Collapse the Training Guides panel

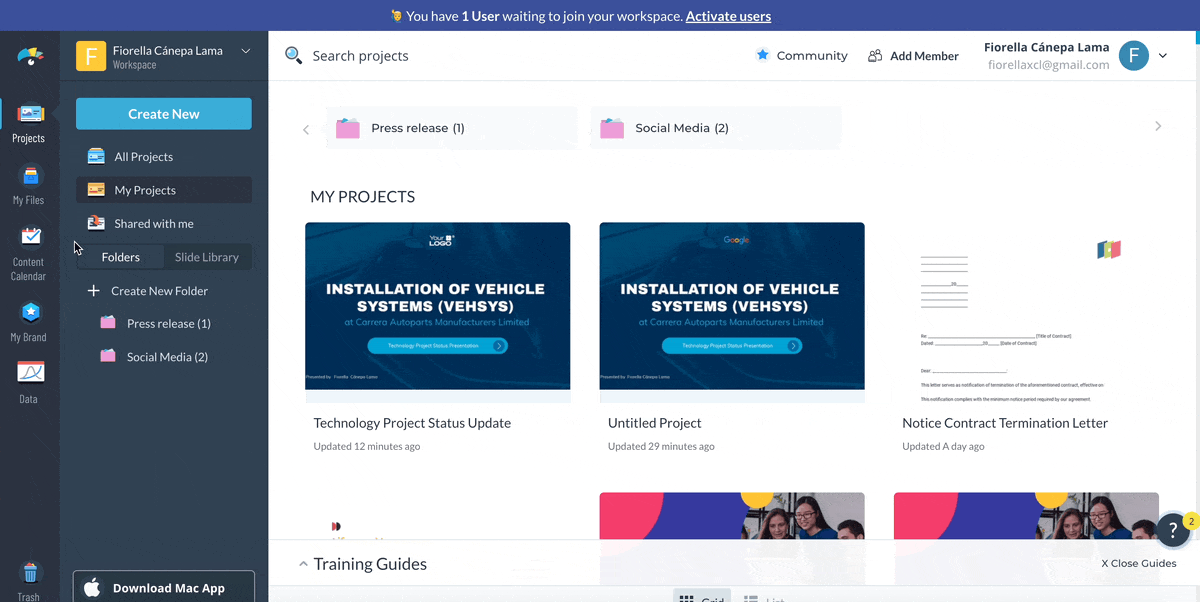(304, 564)
